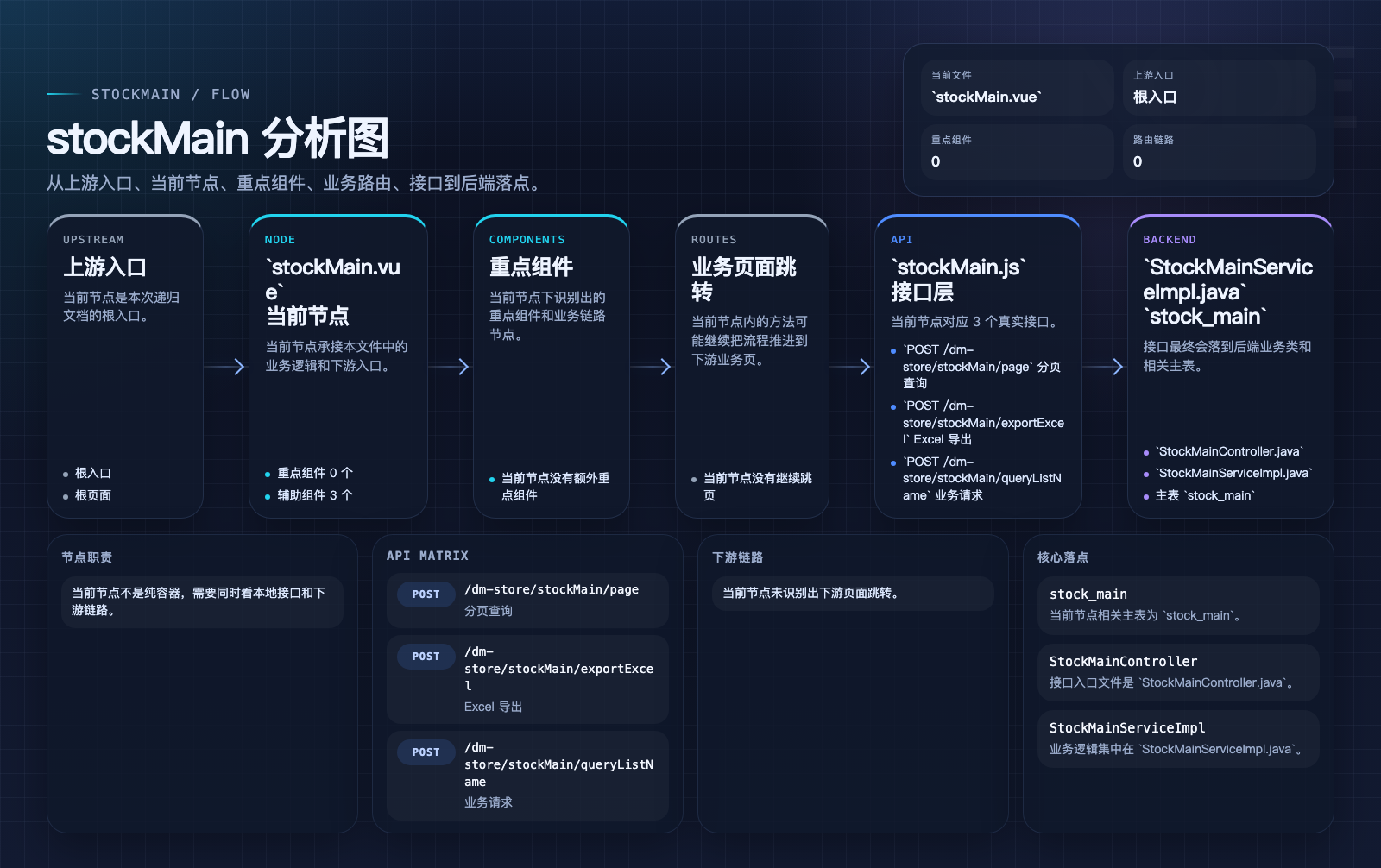This screenshot has width=1381, height=868.
Task: Select the API card stockMain.js 接口层 heading
Action: coord(959,279)
